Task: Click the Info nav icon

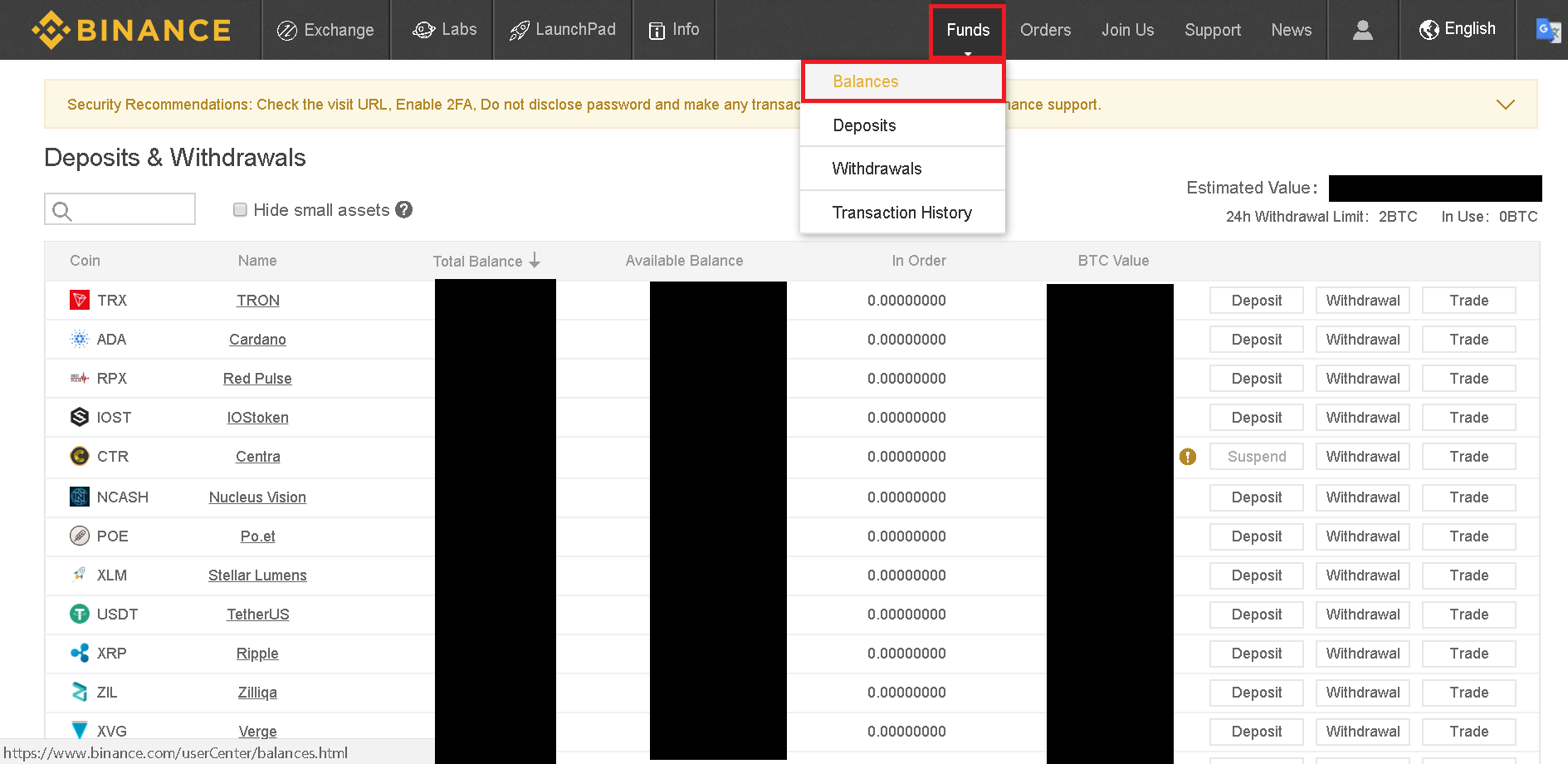Action: pyautogui.click(x=657, y=31)
